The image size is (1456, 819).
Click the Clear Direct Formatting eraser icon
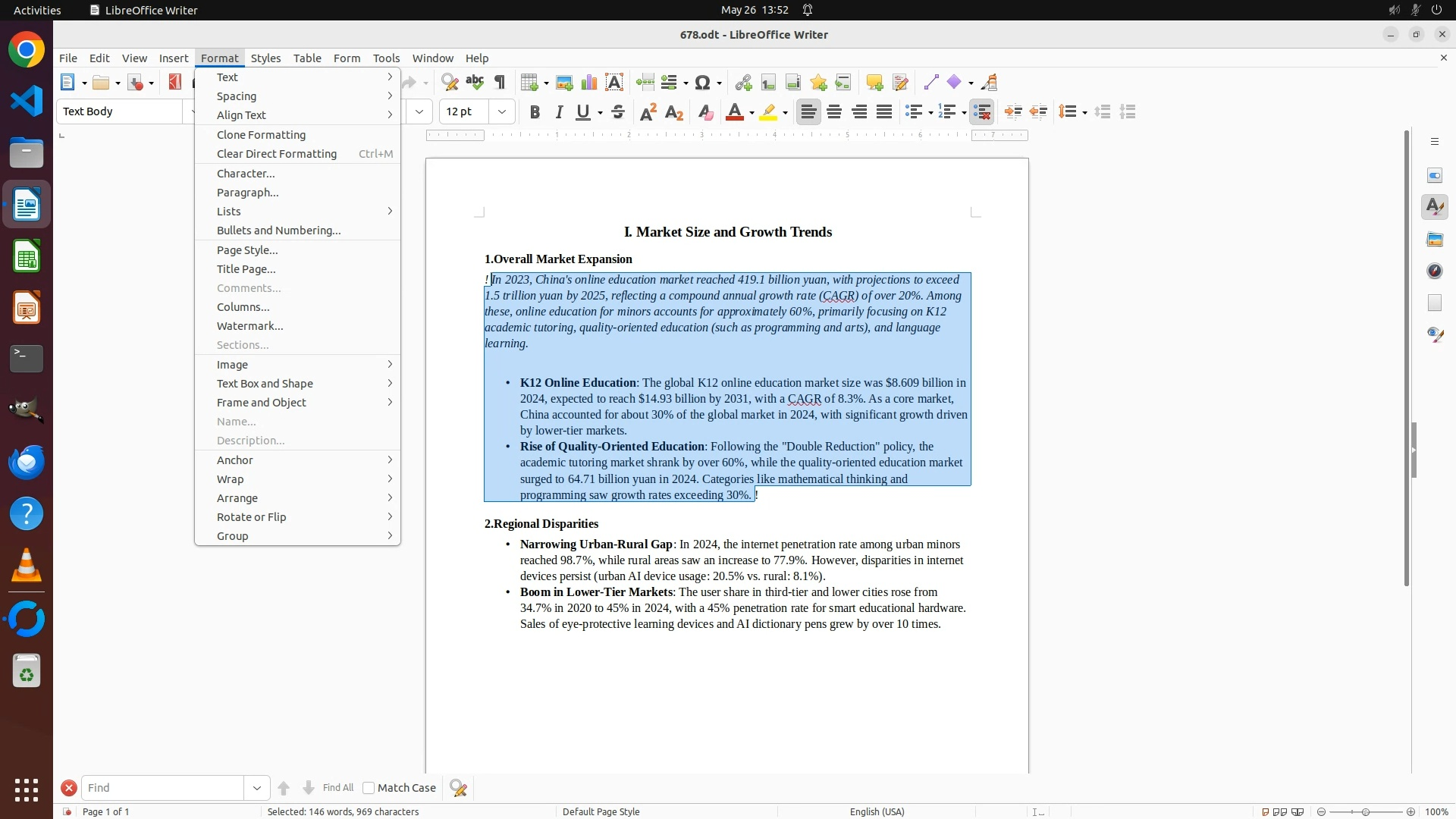705,112
